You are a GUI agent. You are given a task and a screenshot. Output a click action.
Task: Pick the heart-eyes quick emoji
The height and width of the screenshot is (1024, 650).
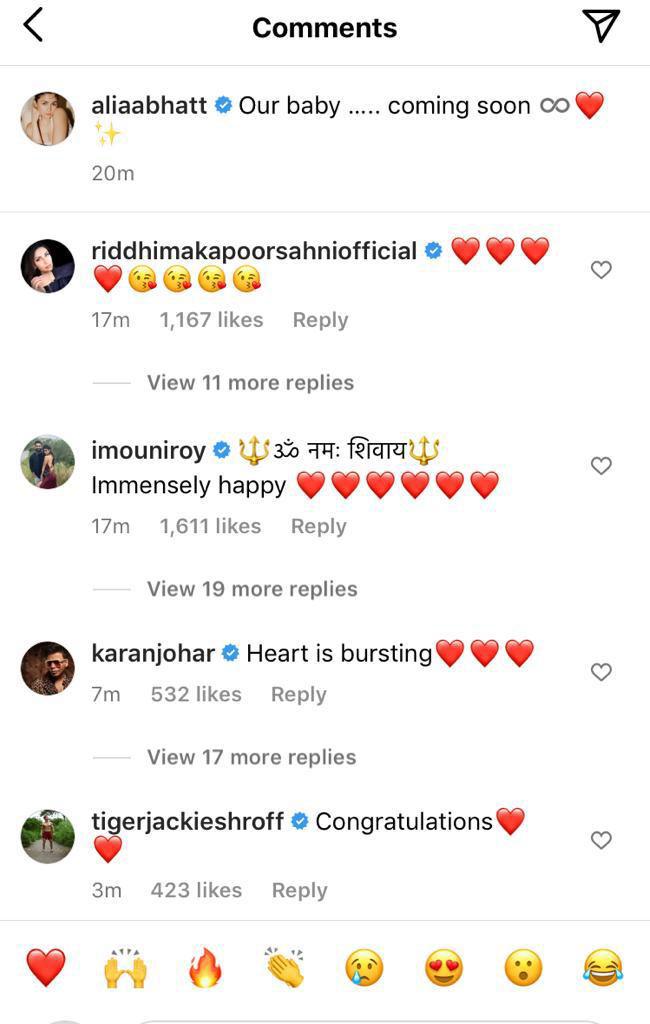(443, 967)
